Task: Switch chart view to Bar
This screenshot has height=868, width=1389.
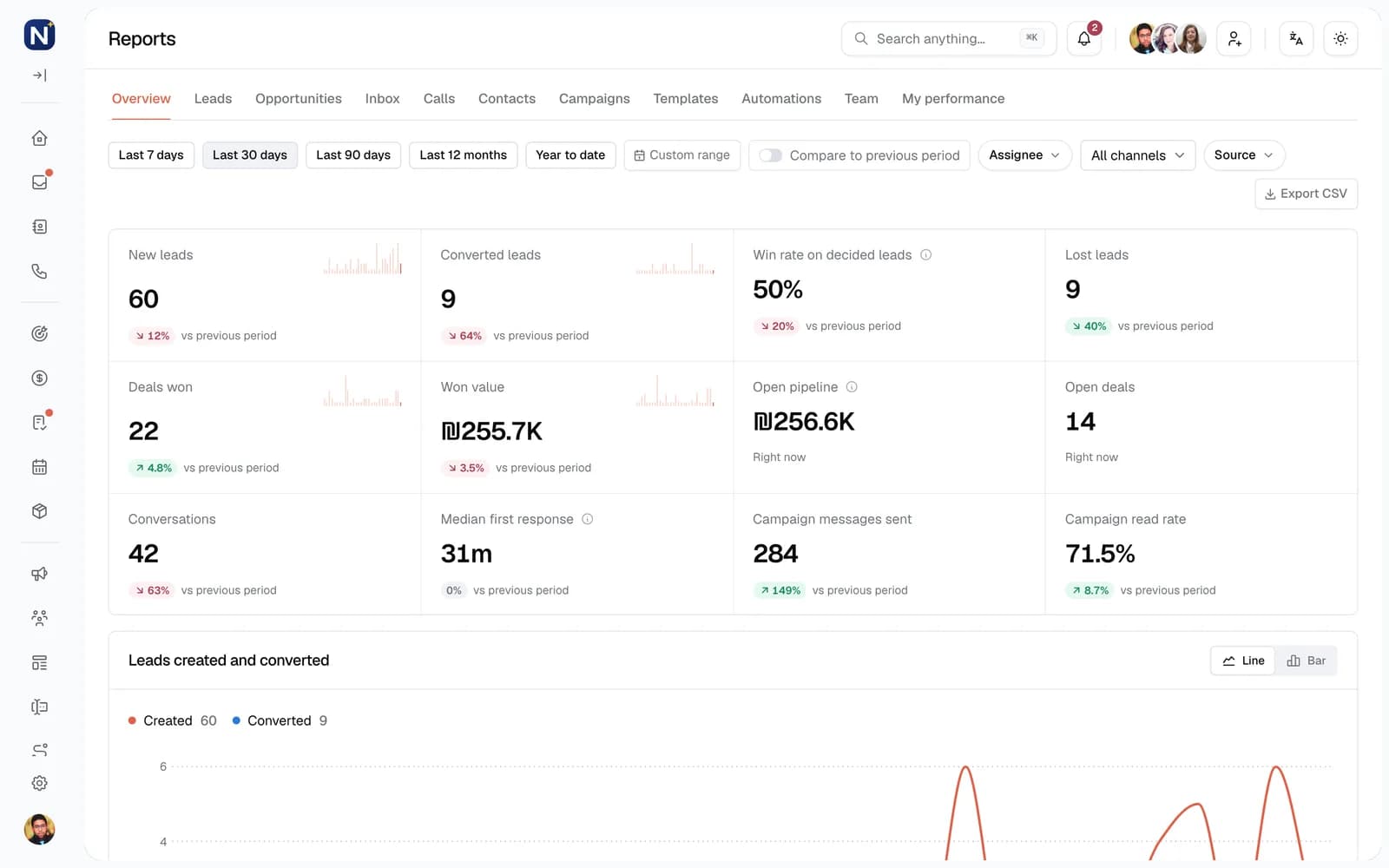Action: [1307, 661]
